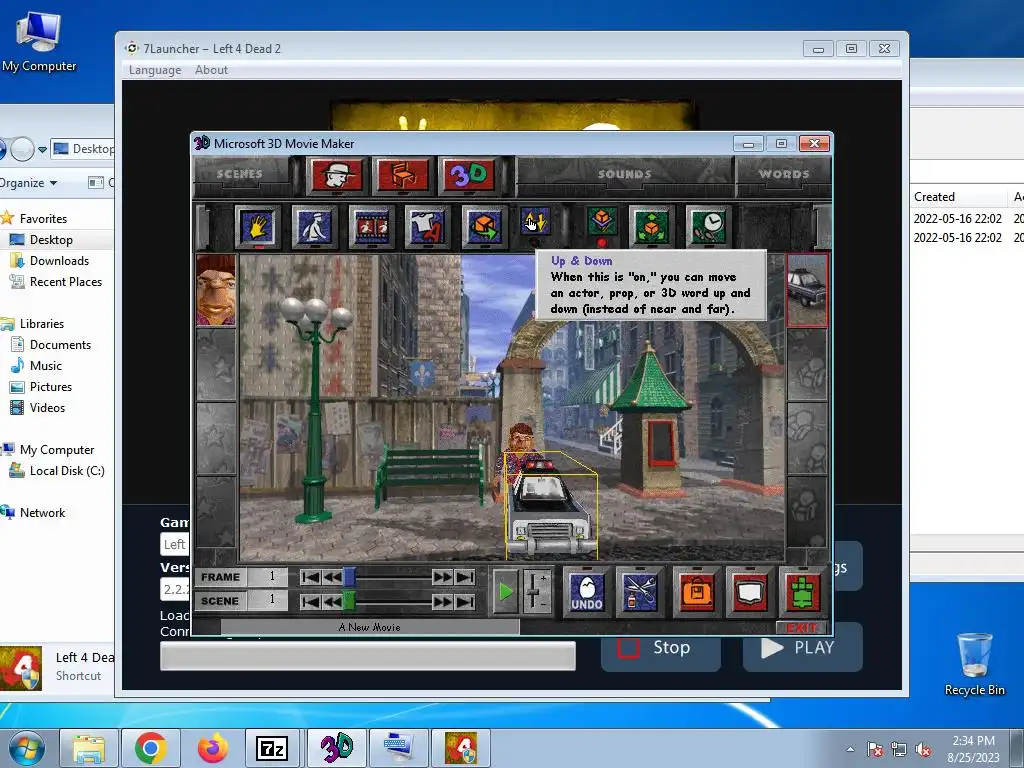Open Documents library in Explorer
Viewport: 1024px width, 768px height.
tap(60, 345)
